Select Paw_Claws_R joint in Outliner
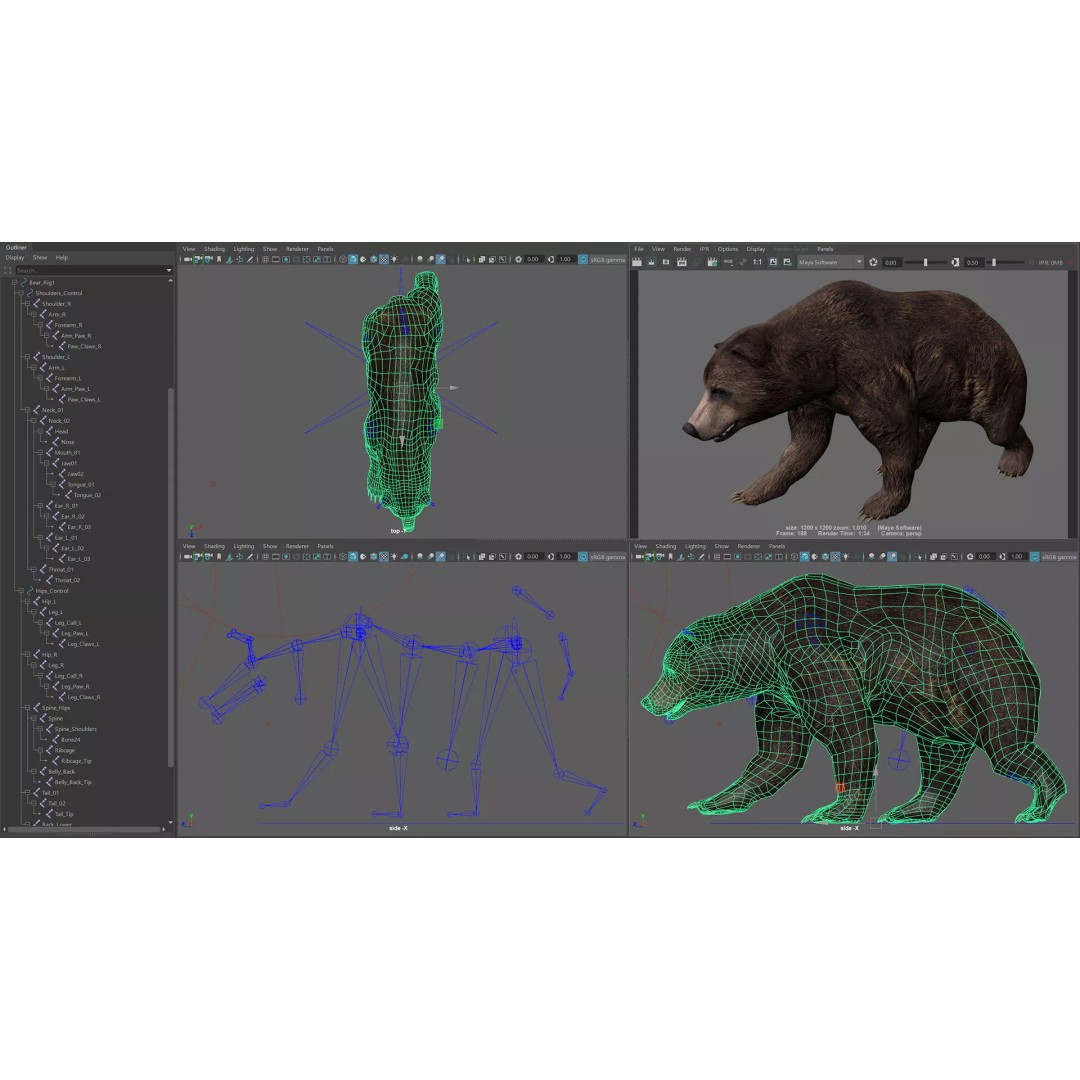Viewport: 1080px width, 1080px height. point(84,346)
